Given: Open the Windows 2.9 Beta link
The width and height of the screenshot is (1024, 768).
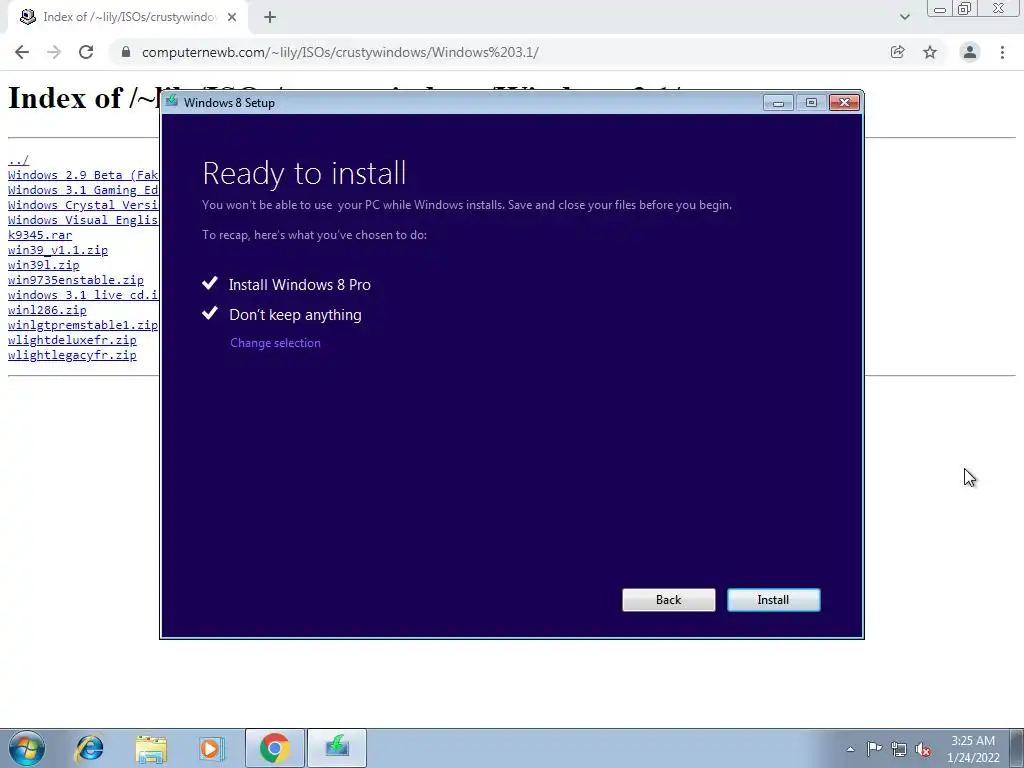Looking at the screenshot, I should 83,175.
